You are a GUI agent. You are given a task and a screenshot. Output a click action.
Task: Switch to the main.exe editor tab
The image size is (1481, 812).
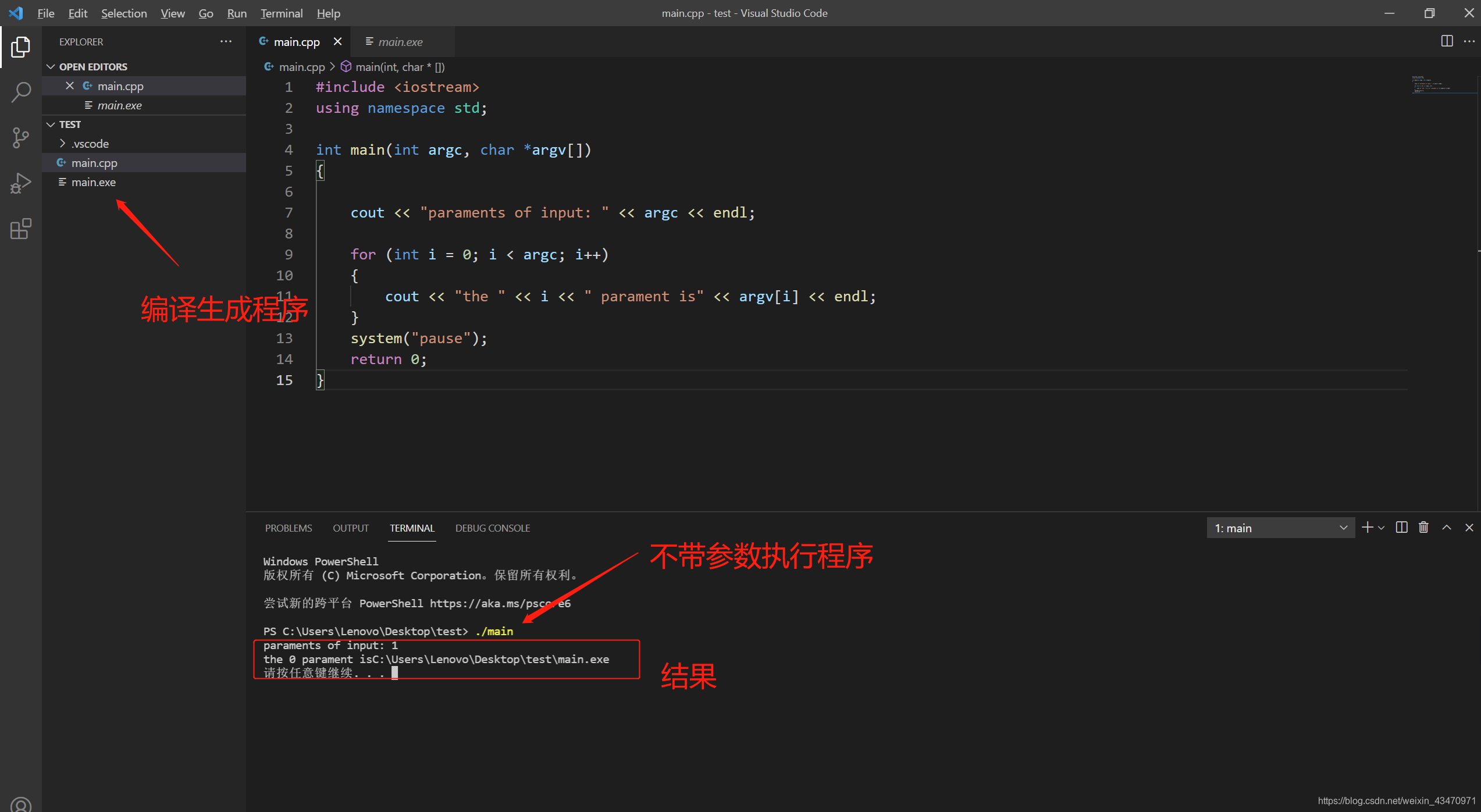(400, 42)
